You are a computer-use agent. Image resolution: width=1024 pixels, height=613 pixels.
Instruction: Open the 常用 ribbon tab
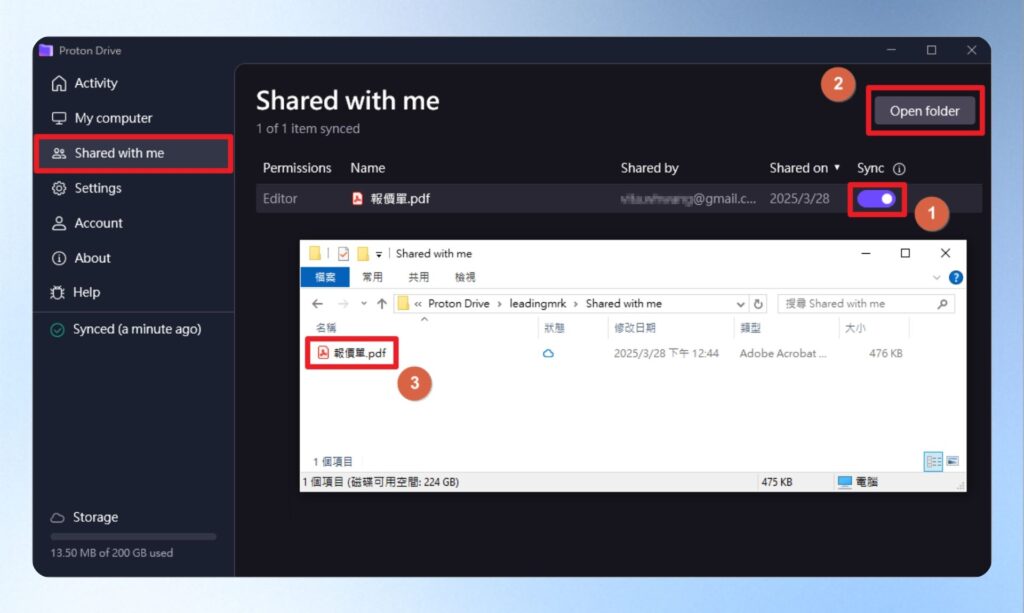(372, 277)
